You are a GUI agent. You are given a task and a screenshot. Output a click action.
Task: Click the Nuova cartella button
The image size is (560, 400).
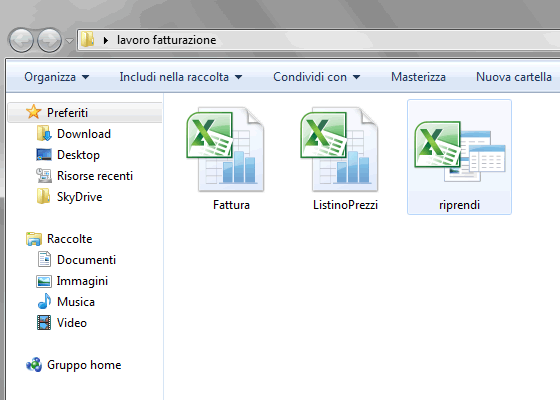(514, 77)
